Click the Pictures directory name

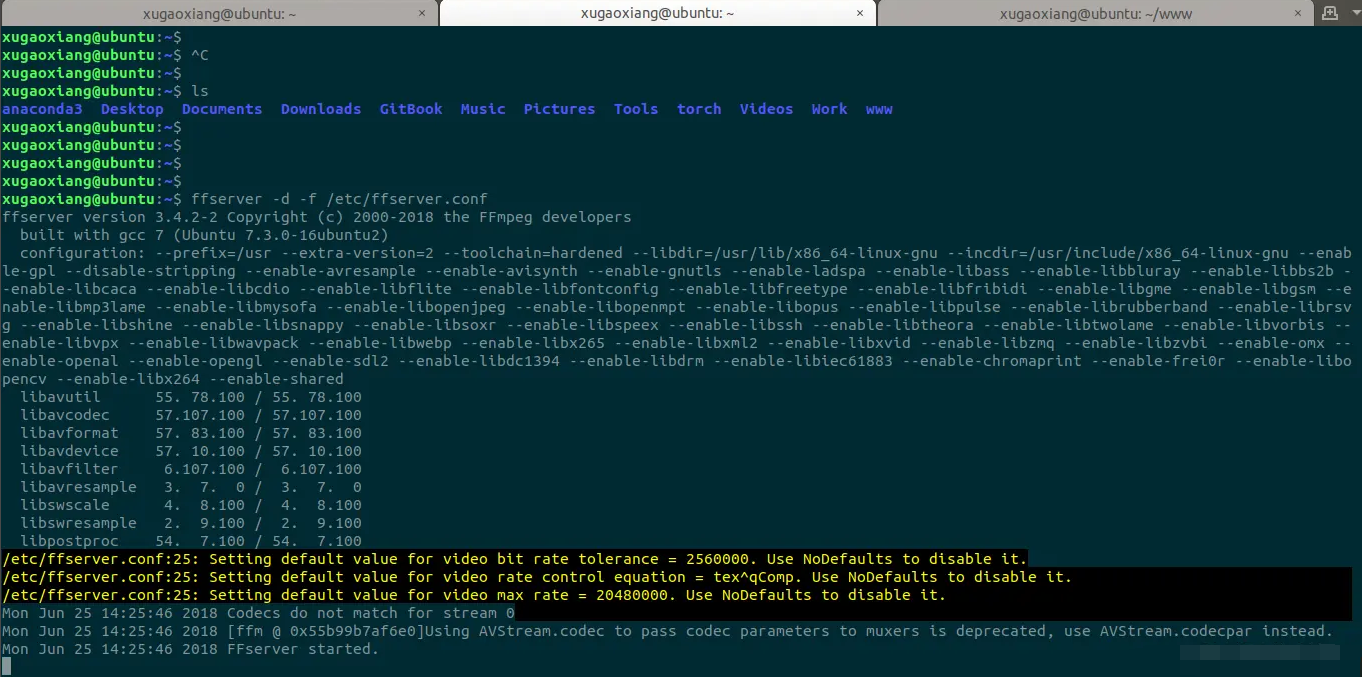coord(559,109)
